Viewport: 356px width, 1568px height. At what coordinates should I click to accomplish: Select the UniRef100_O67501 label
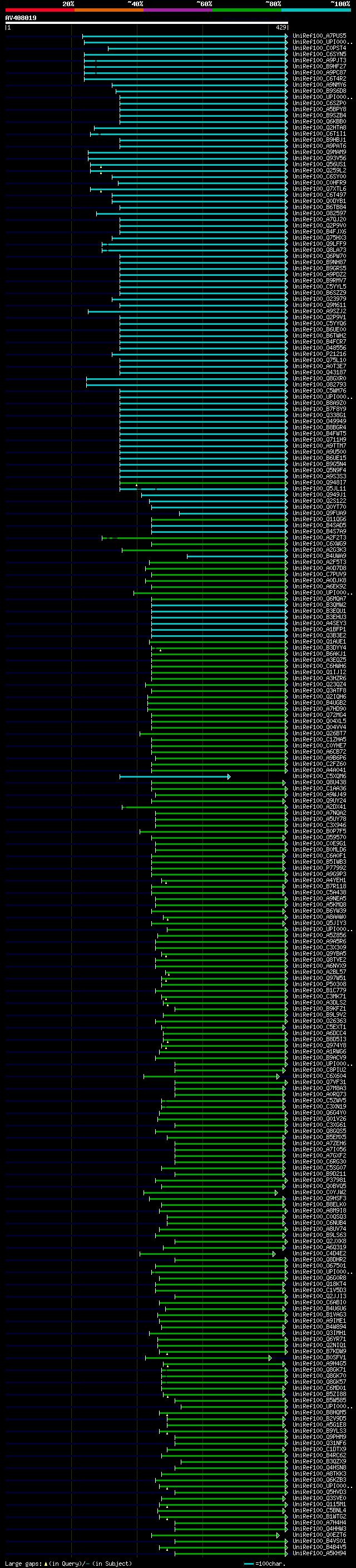pos(319,1266)
